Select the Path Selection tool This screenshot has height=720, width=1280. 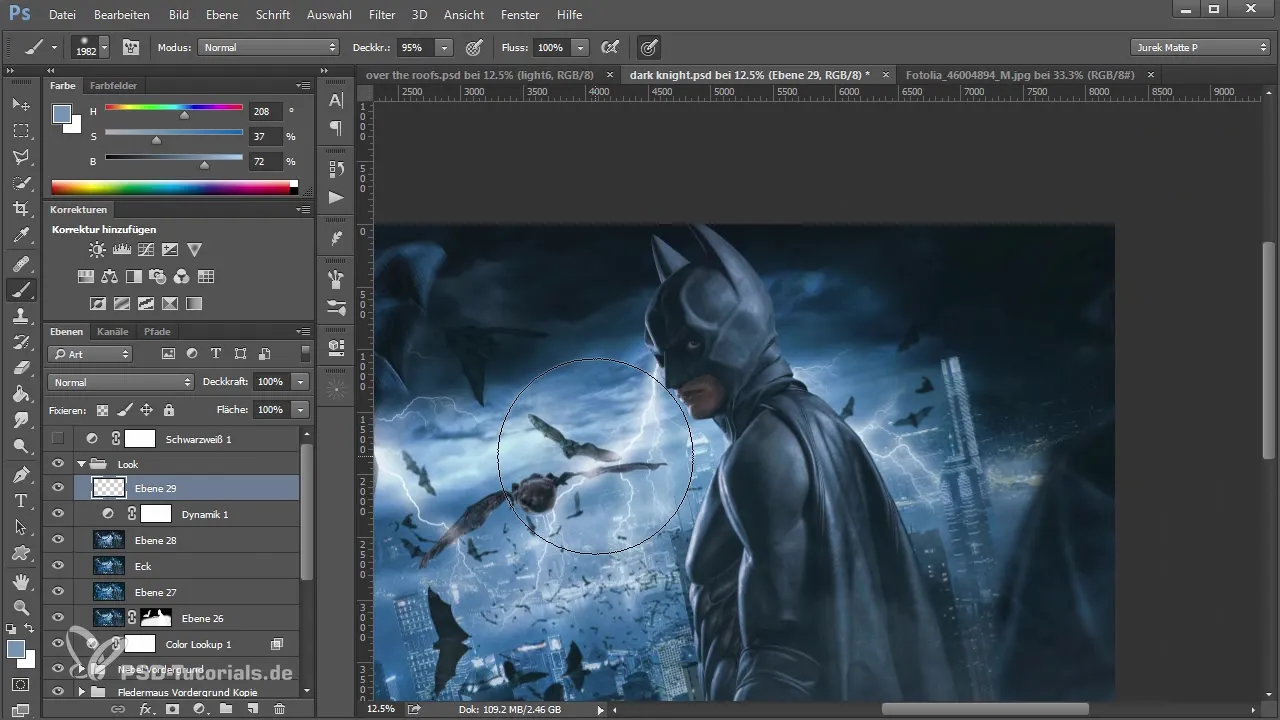point(21,526)
